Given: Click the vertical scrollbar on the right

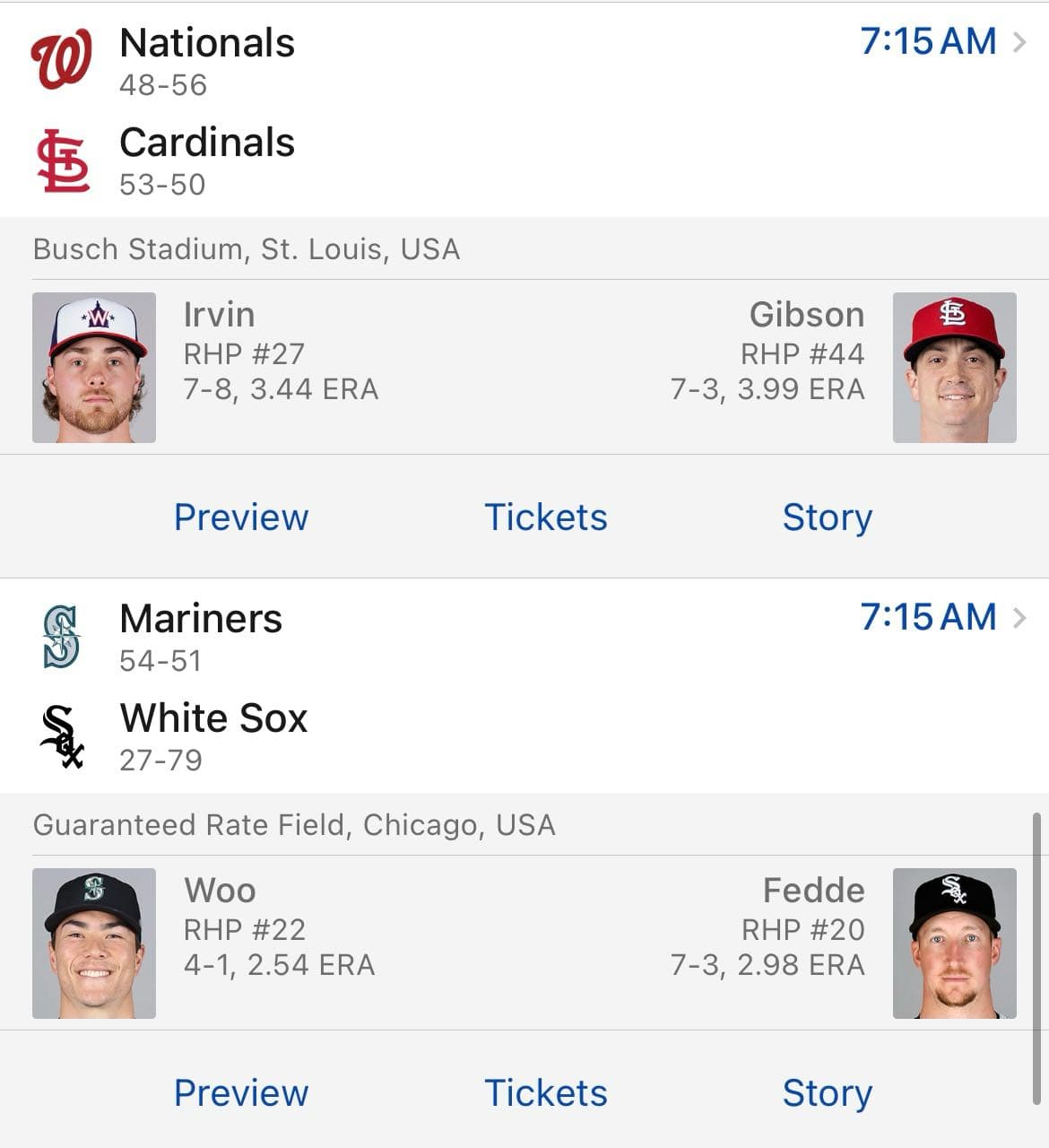Looking at the screenshot, I should tap(1036, 960).
